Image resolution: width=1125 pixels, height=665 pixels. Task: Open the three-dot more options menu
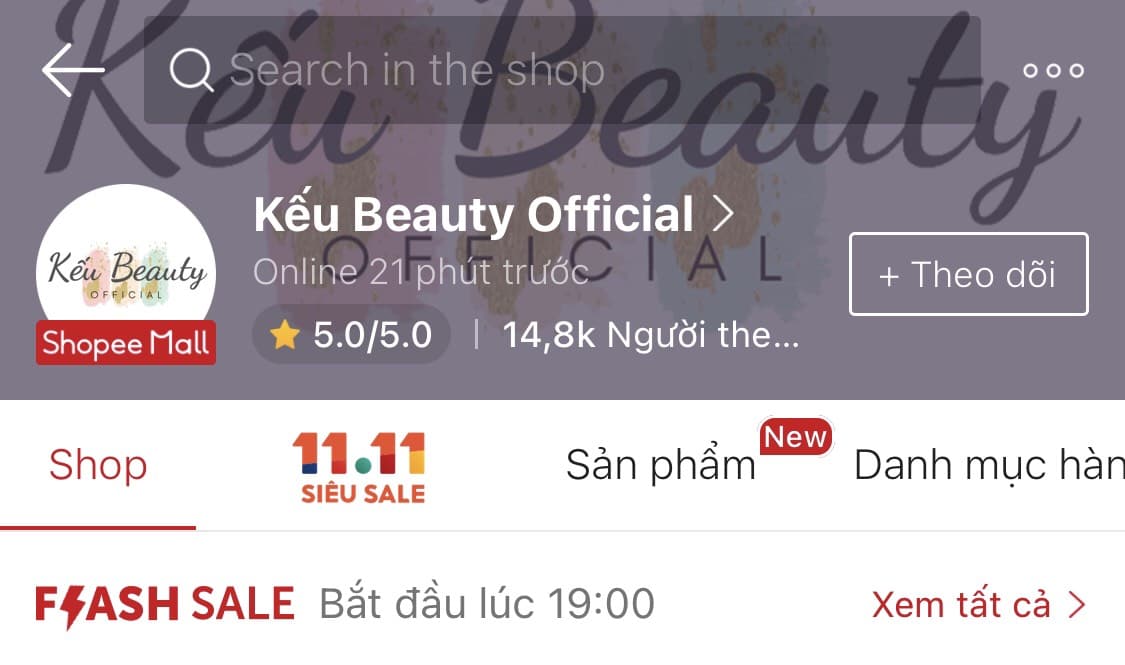point(1053,70)
